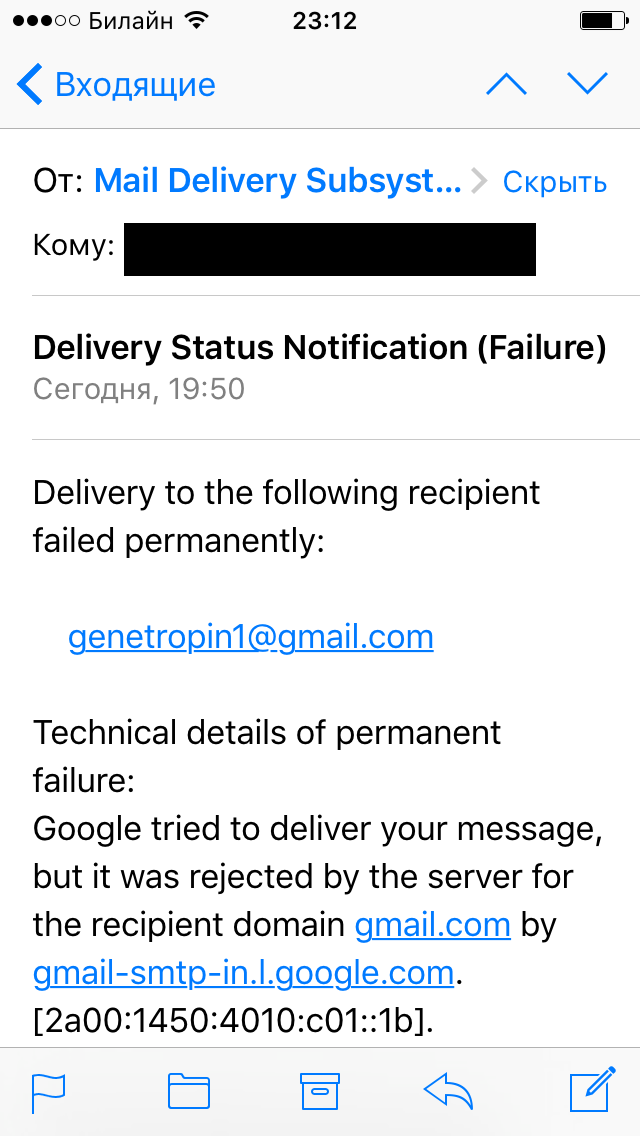Archive this message with the box icon
The width and height of the screenshot is (640, 1136).
point(321,1091)
